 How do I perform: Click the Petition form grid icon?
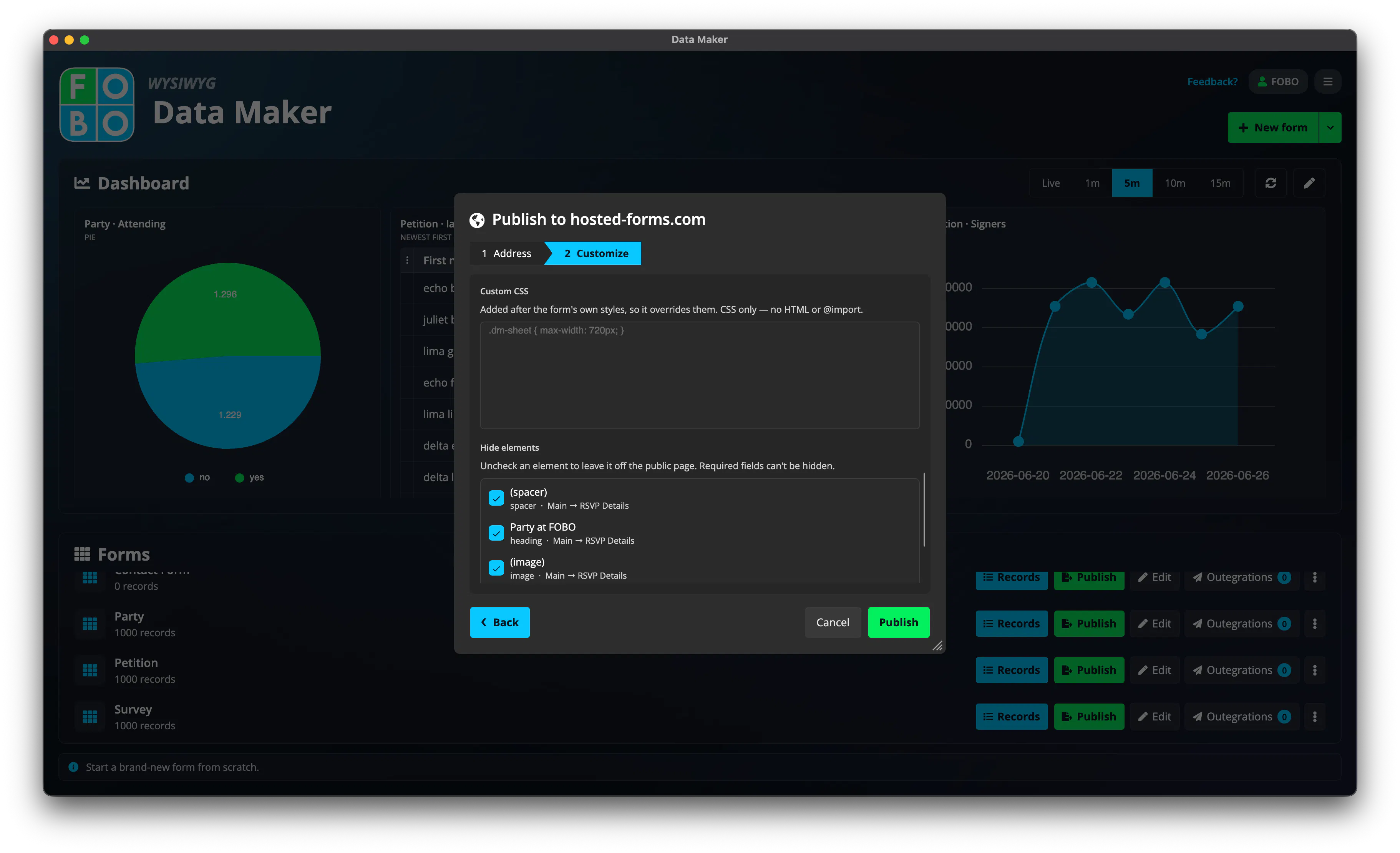[90, 670]
